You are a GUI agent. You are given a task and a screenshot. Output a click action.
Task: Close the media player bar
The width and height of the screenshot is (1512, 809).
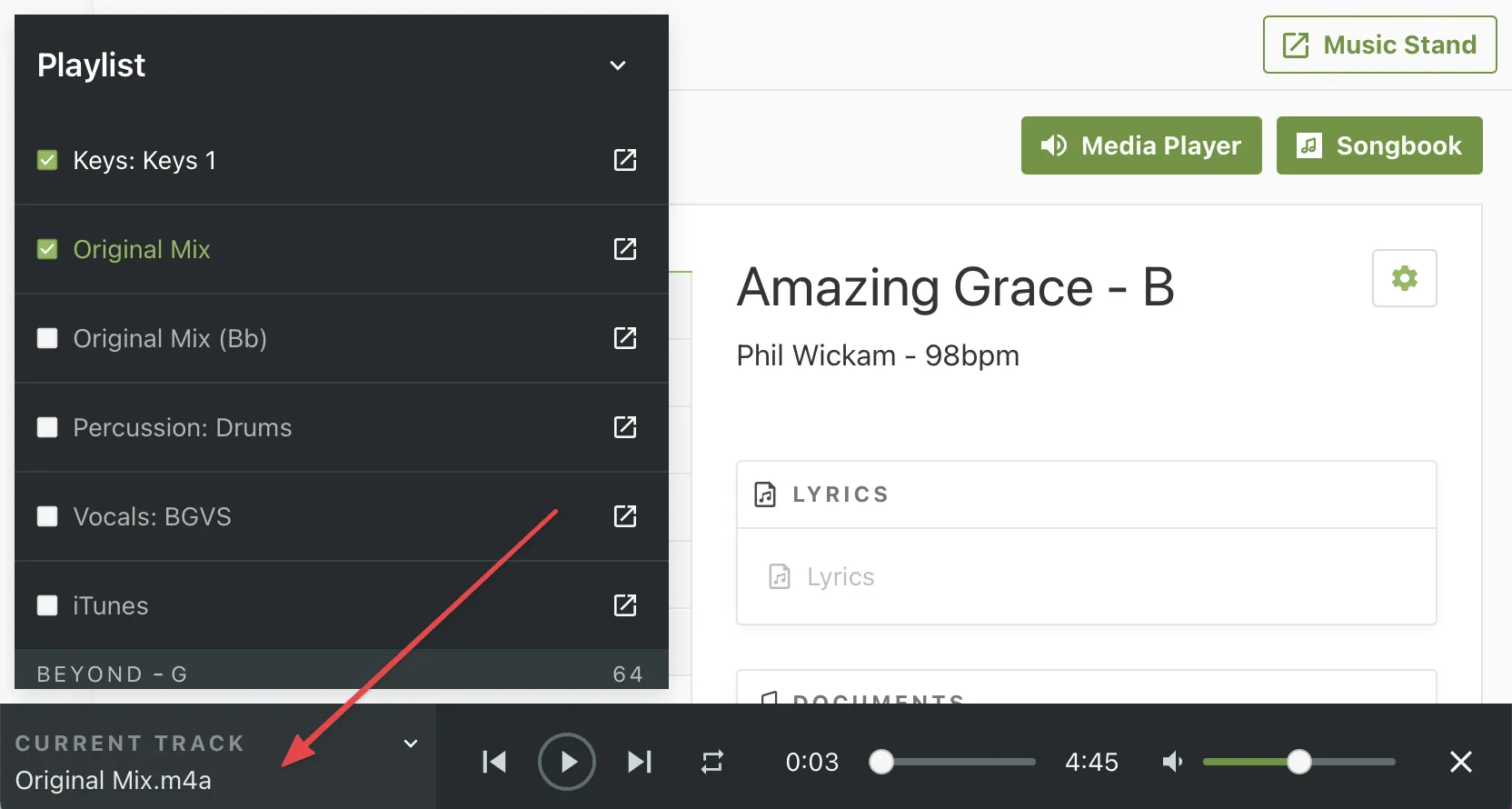[x=1460, y=762]
